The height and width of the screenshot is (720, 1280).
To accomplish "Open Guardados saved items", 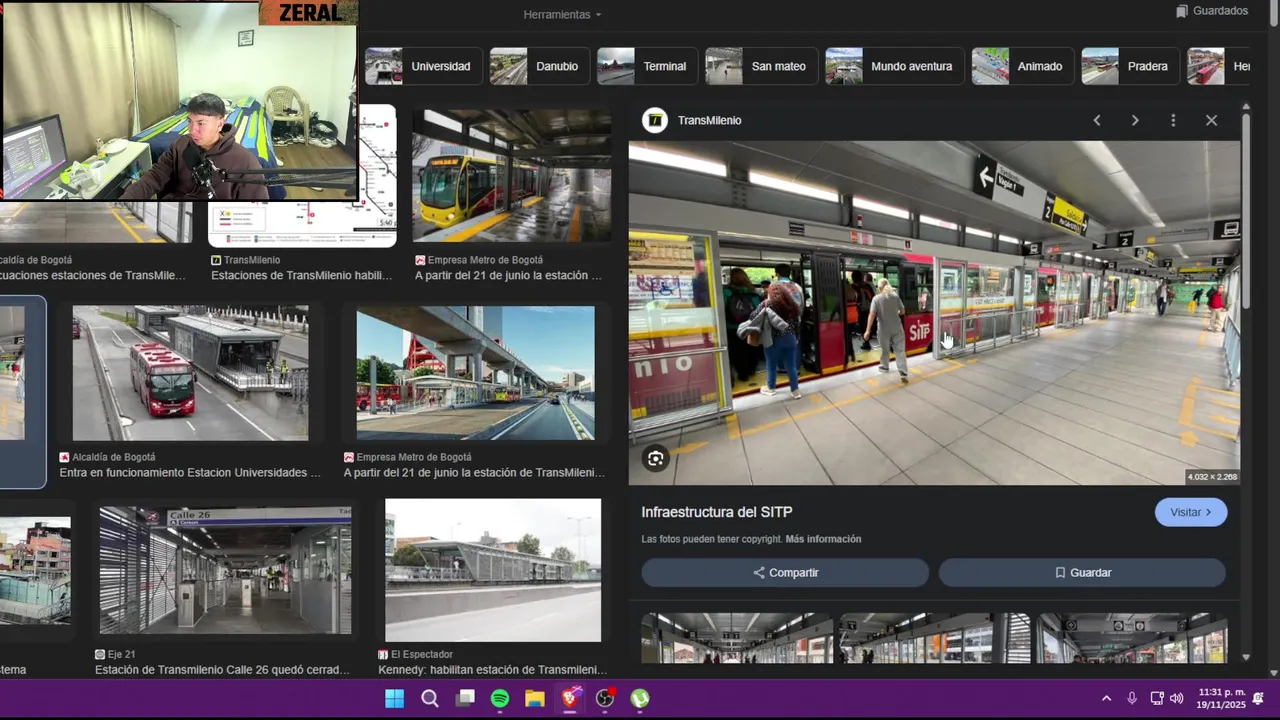I will click(x=1212, y=11).
